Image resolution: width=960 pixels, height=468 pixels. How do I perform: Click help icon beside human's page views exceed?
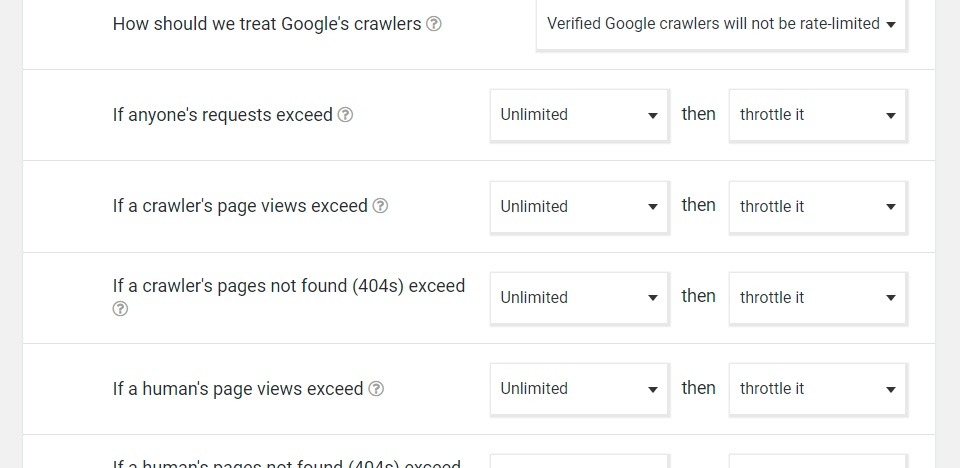(x=376, y=389)
